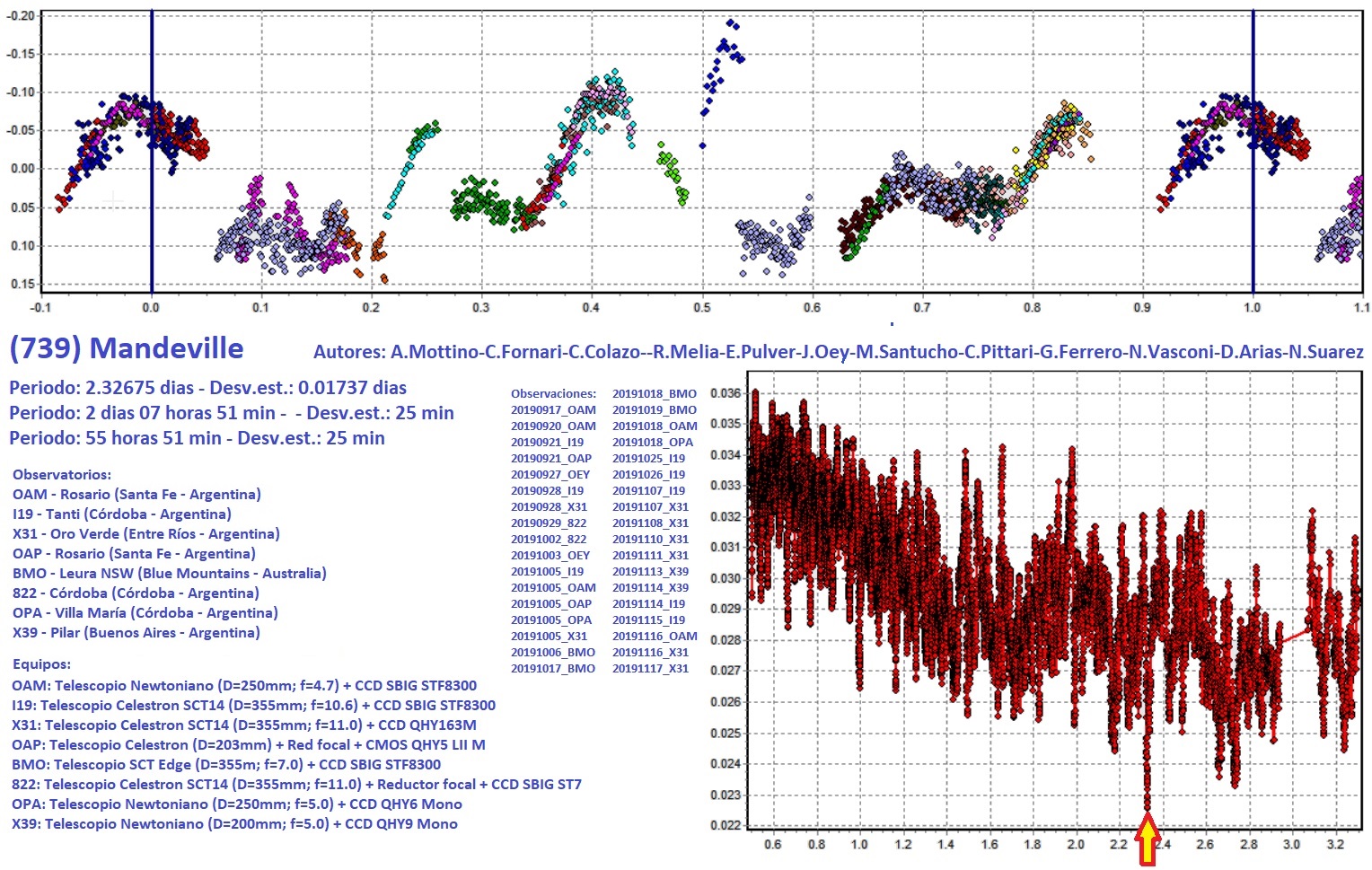Click the "-0.20" label on lightcurve y-axis
Screen dimensions: 1372x870
[20, 15]
